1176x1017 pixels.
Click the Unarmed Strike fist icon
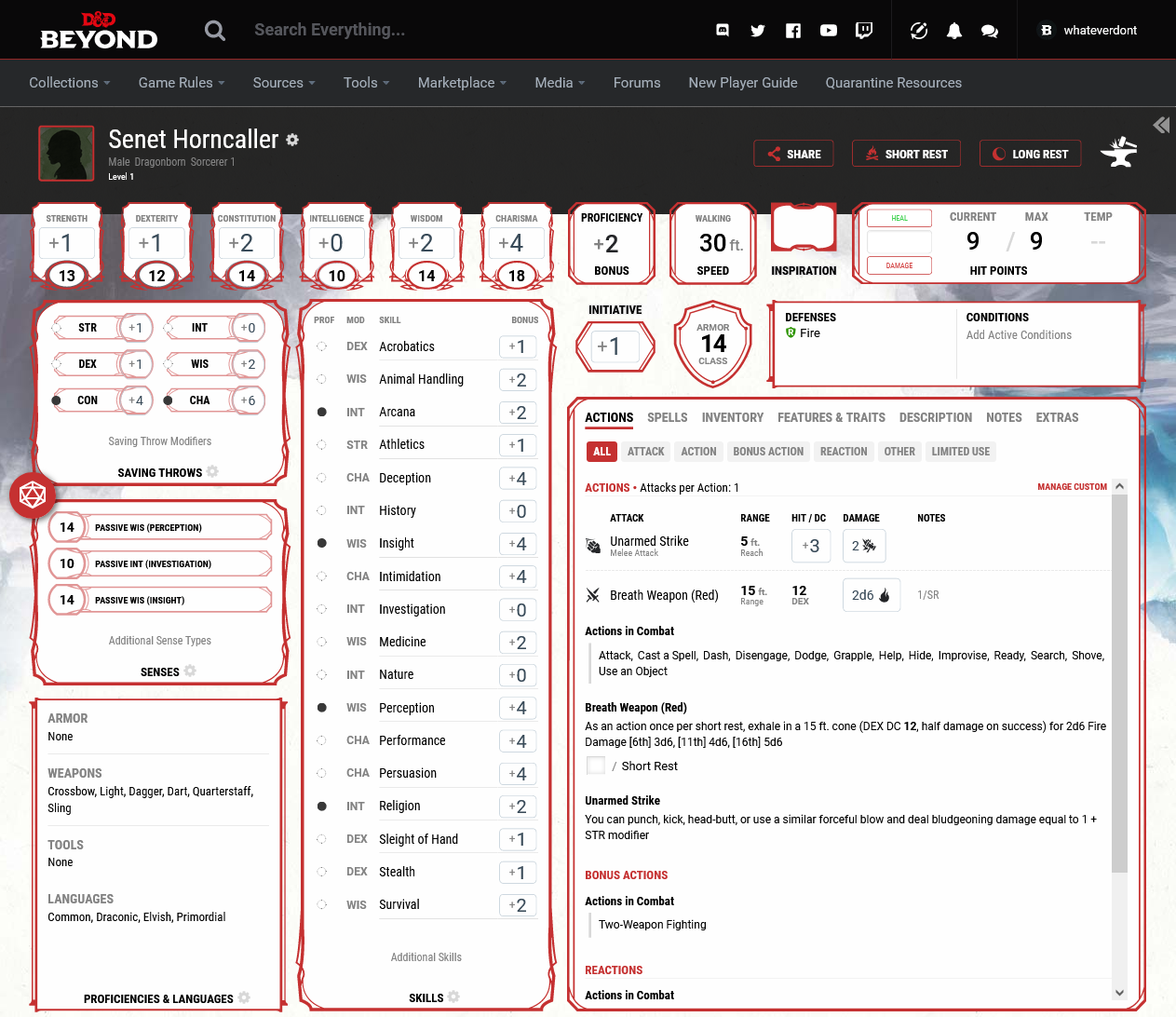coord(593,546)
